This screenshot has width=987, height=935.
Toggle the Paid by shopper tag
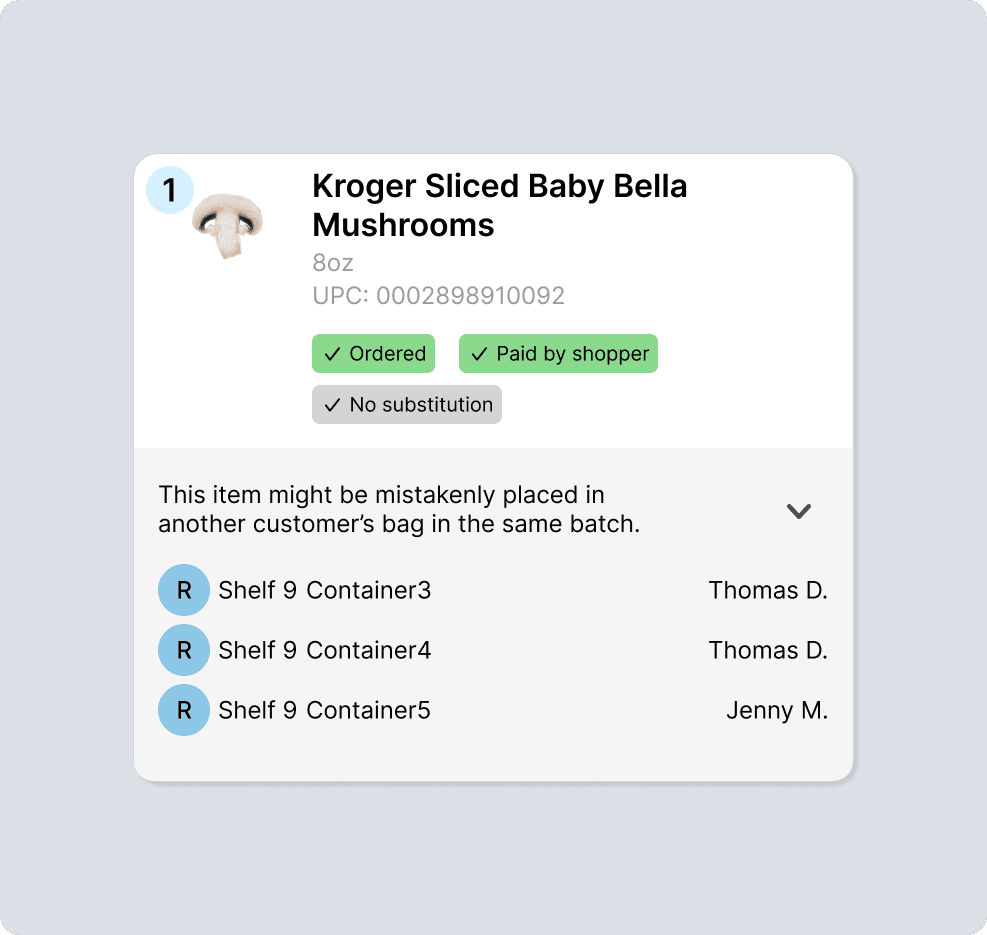(558, 354)
